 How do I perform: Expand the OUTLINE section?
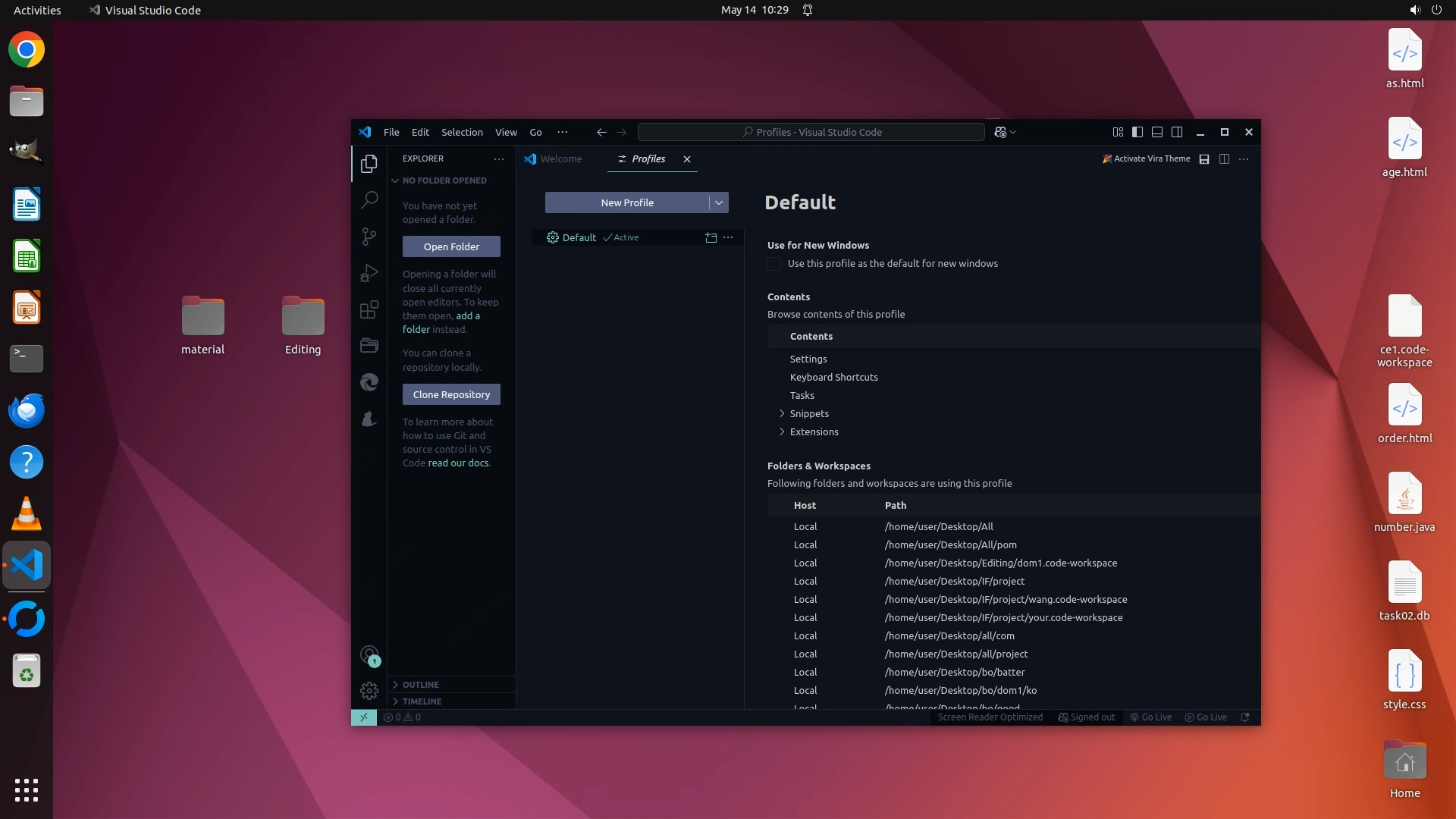pos(421,684)
